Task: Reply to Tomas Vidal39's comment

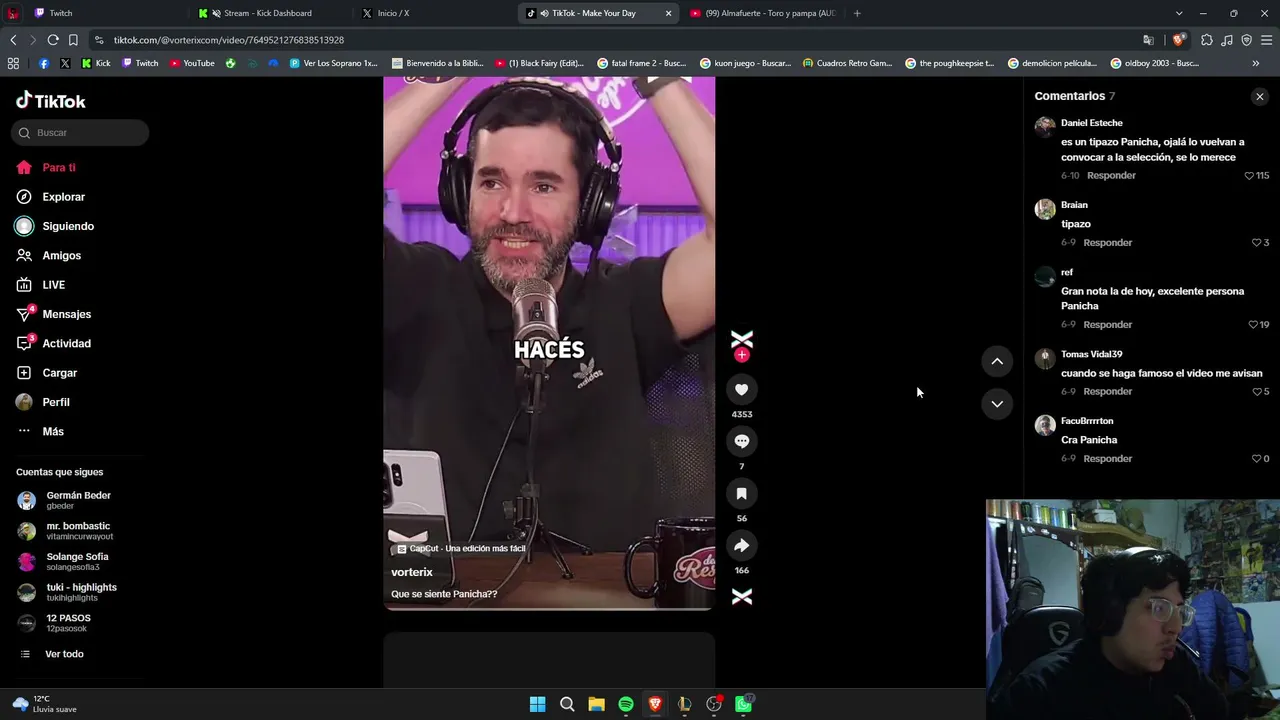Action: point(1107,391)
